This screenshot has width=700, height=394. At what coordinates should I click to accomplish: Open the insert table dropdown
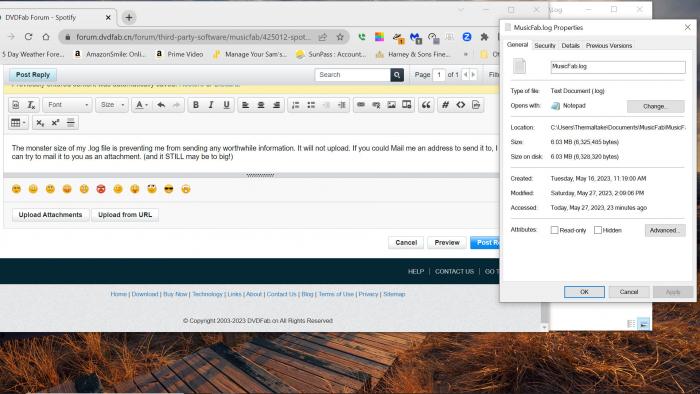pyautogui.click(x=18, y=123)
